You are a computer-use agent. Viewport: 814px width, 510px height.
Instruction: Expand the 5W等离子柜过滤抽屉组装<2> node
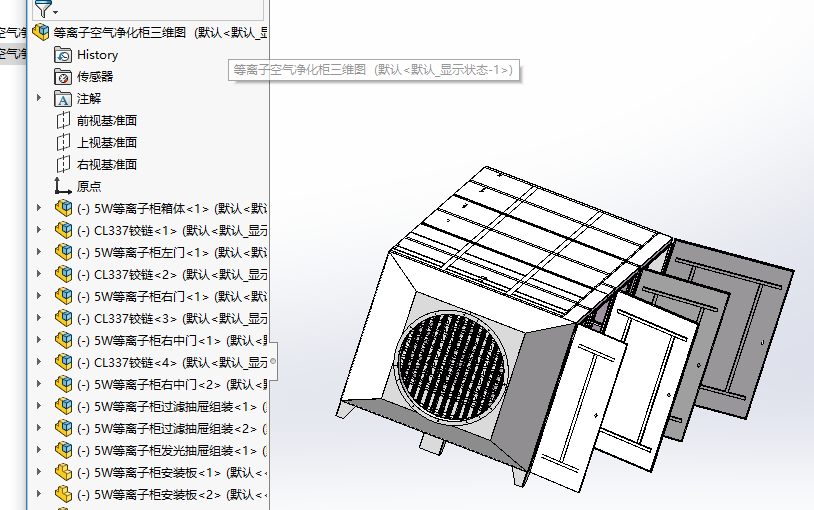point(39,427)
